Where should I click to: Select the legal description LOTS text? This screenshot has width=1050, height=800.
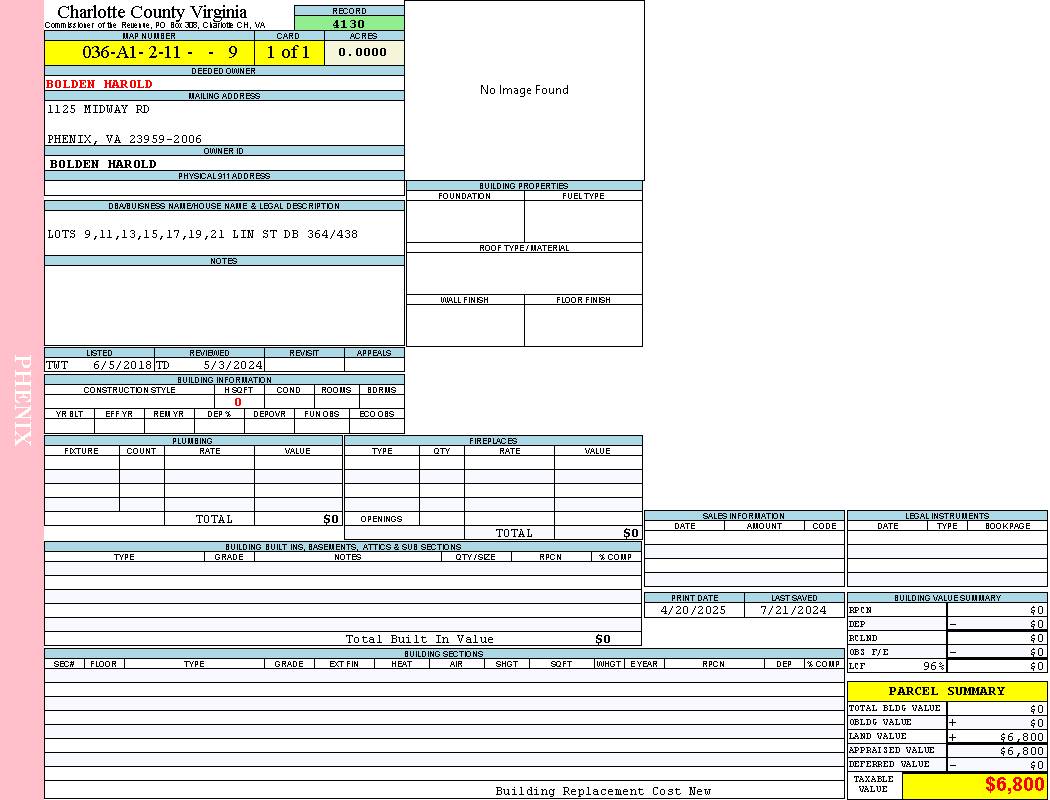tap(202, 234)
